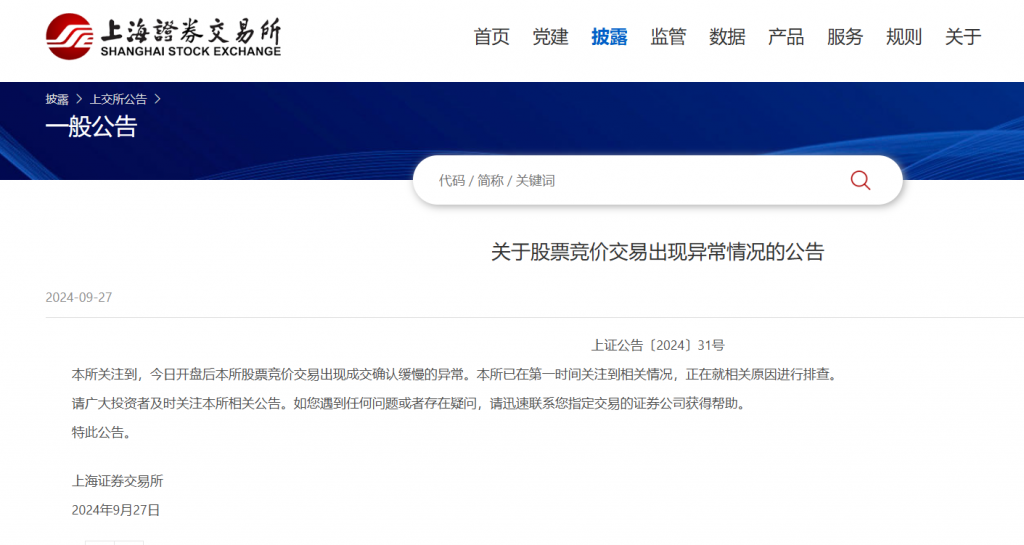Open the 监管 menu item

tap(668, 37)
